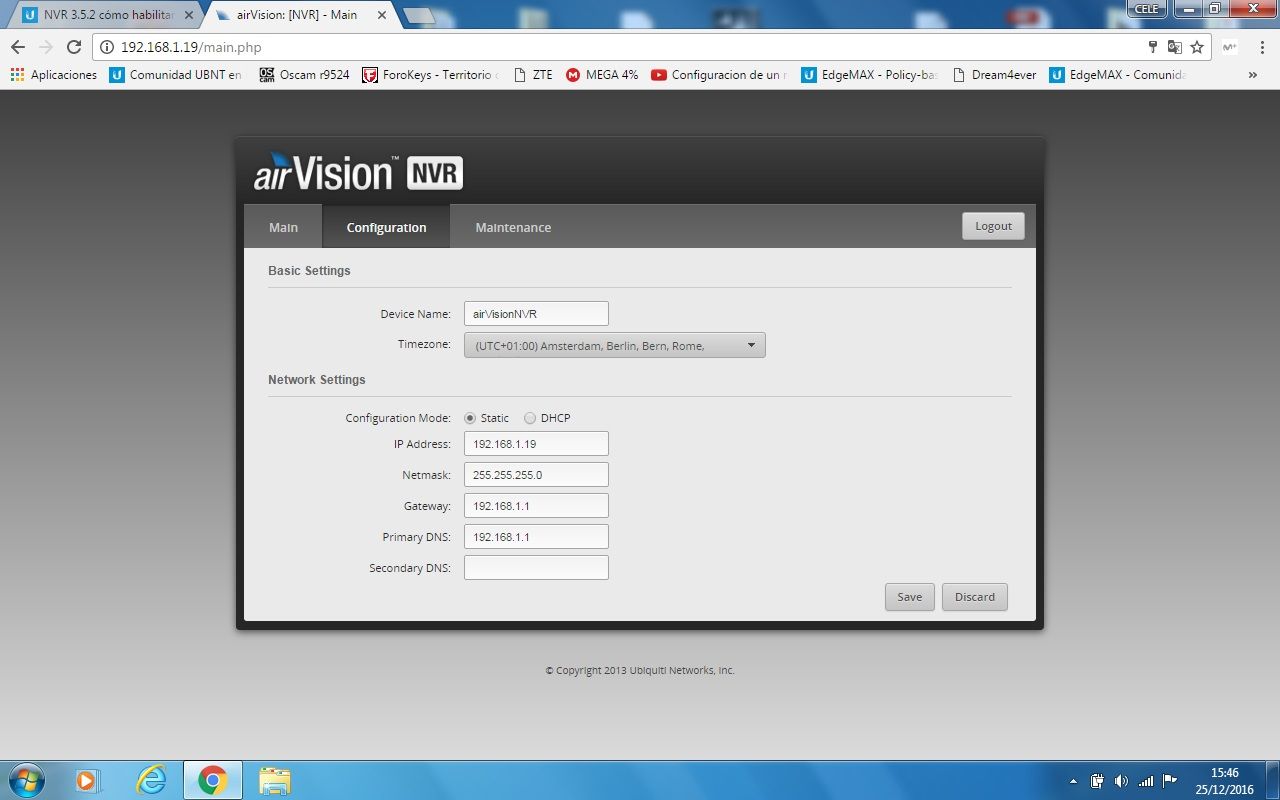Bookmark this page with the star icon
This screenshot has width=1280, height=800.
coord(1197,47)
